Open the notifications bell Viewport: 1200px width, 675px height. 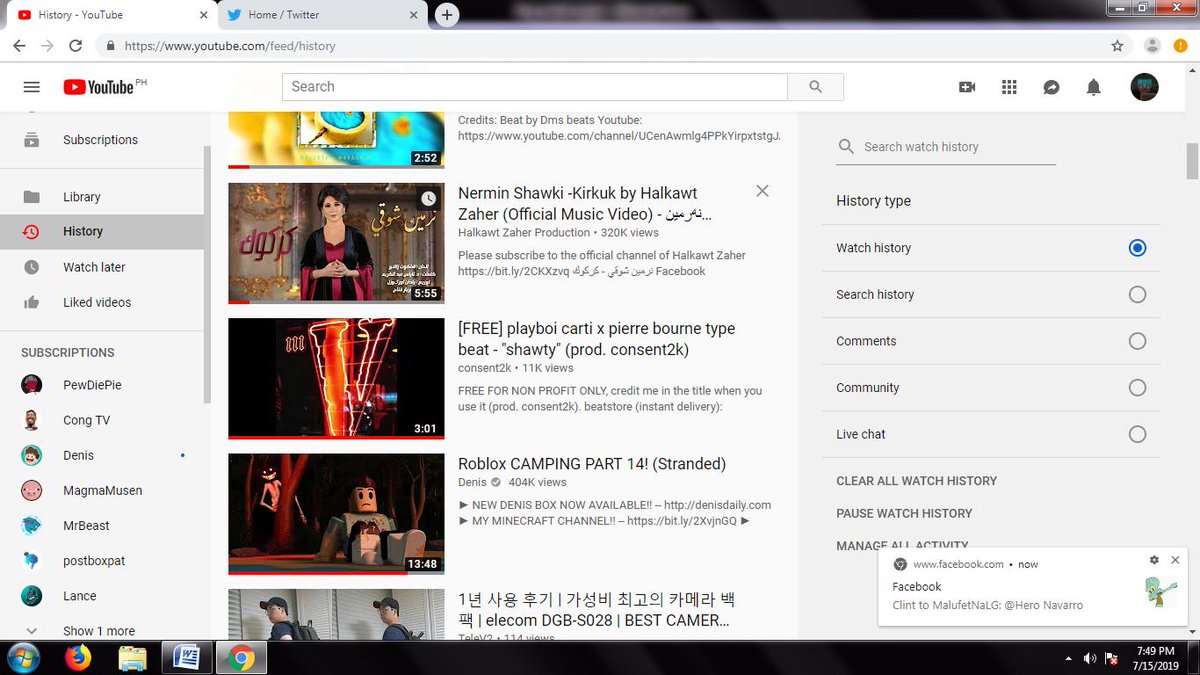click(1094, 87)
